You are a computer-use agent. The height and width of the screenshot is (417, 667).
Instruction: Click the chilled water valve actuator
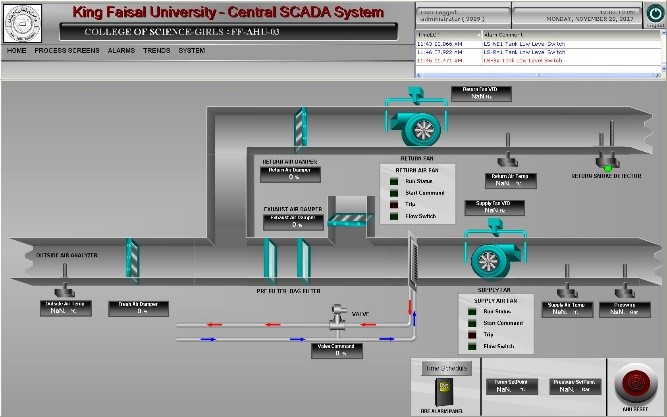(339, 317)
